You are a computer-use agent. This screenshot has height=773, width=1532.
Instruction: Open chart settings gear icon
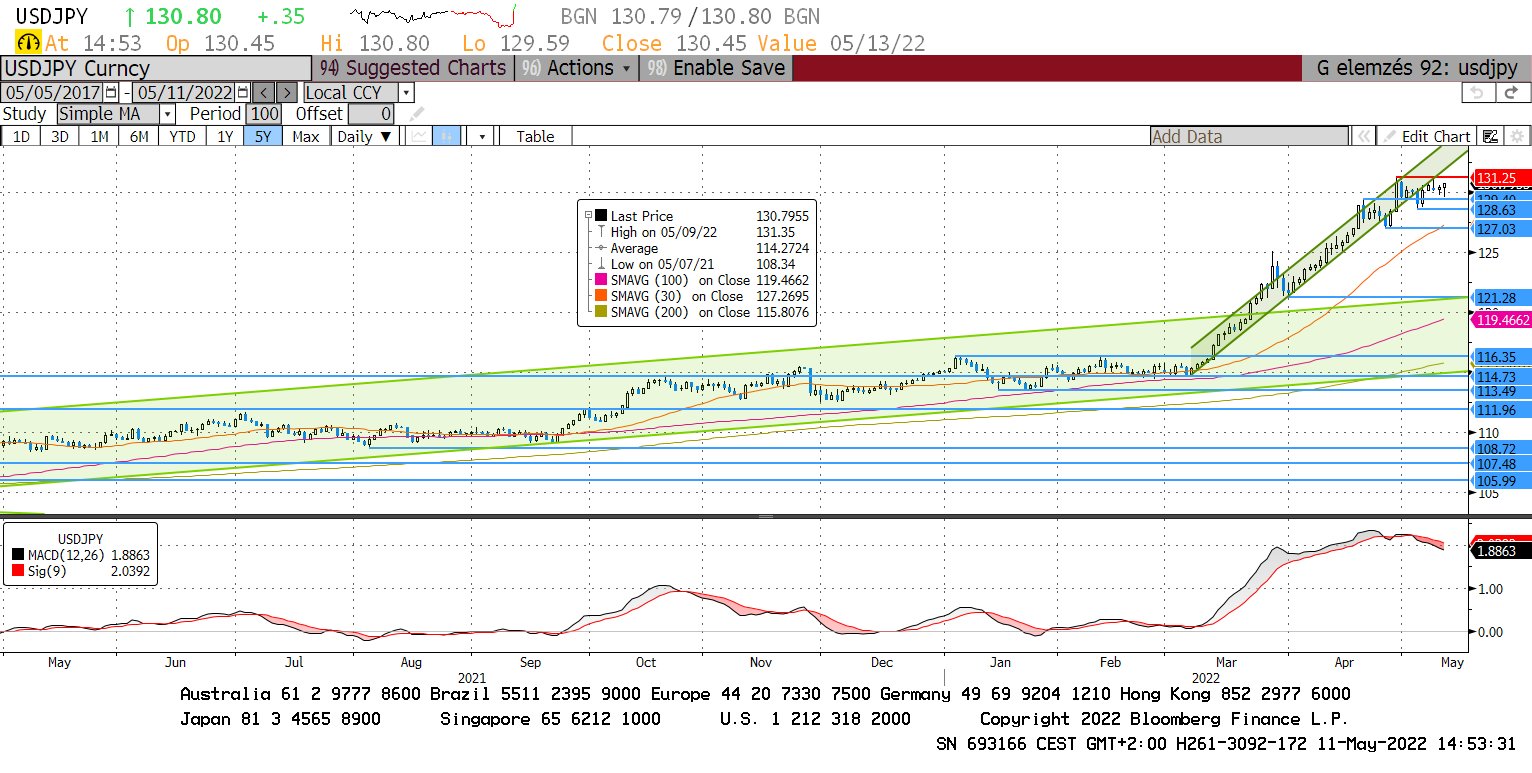1516,136
